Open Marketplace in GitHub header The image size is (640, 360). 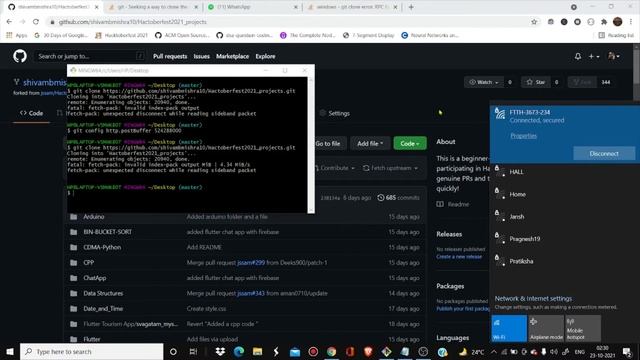[232, 56]
